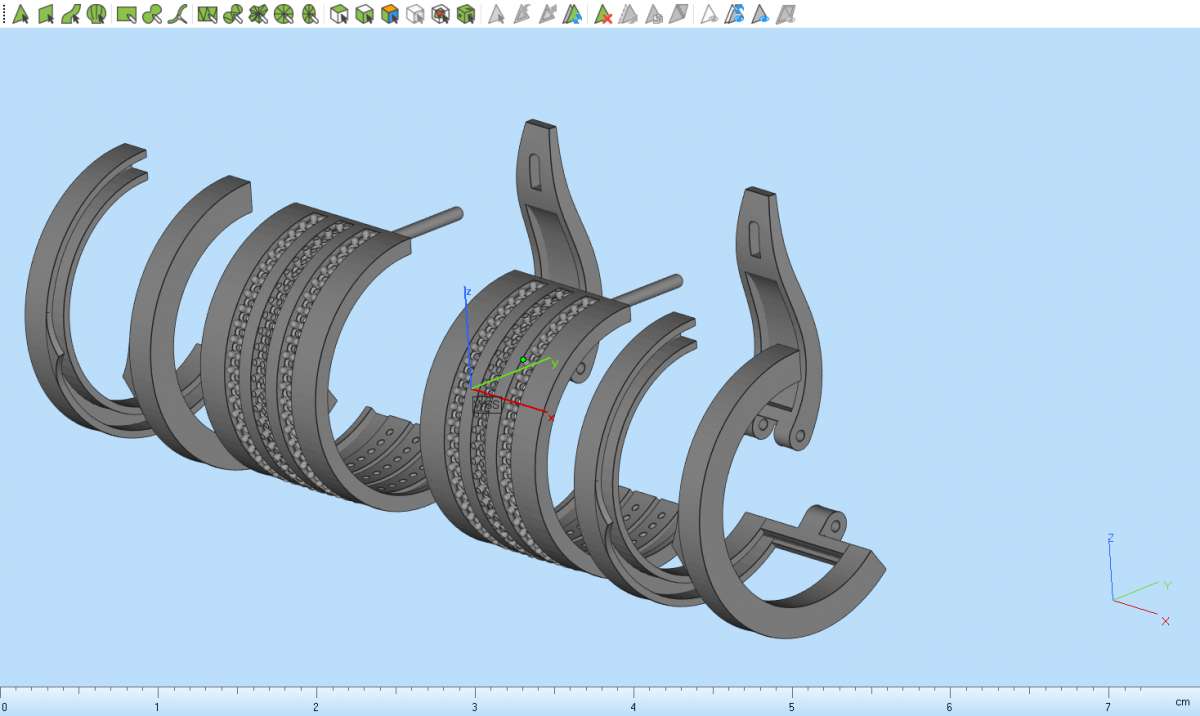Click the first grayed-out triangle cursor icon
Viewport: 1200px width, 716px height.
(497, 15)
